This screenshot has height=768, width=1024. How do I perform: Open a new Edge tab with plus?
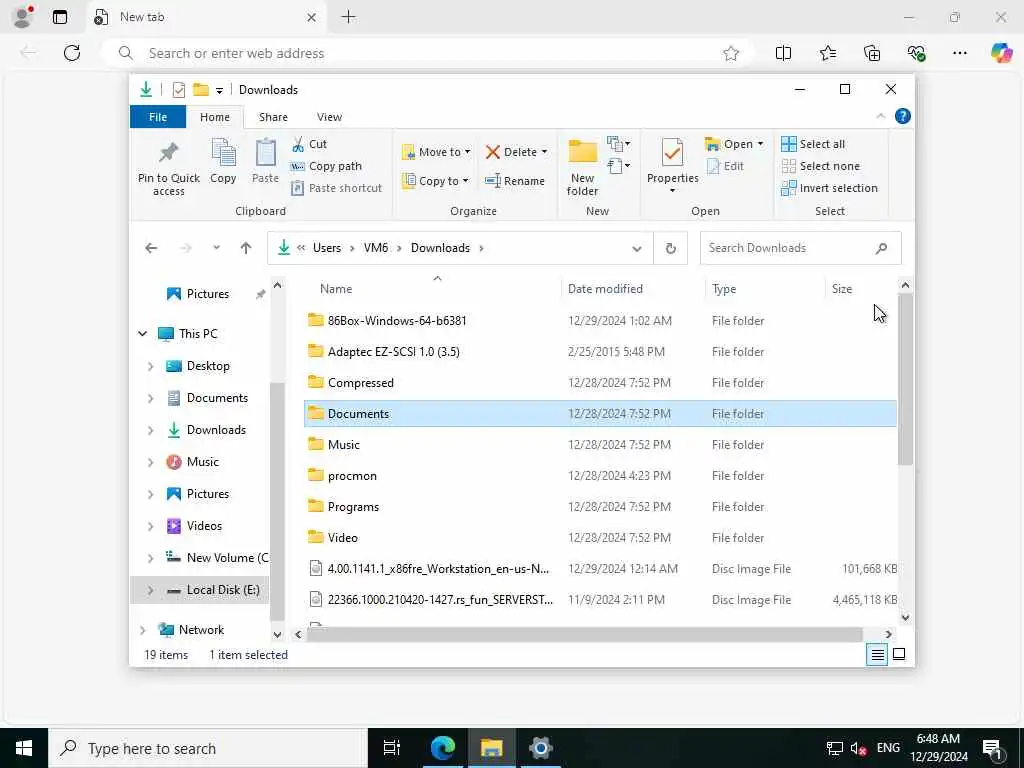(x=349, y=17)
